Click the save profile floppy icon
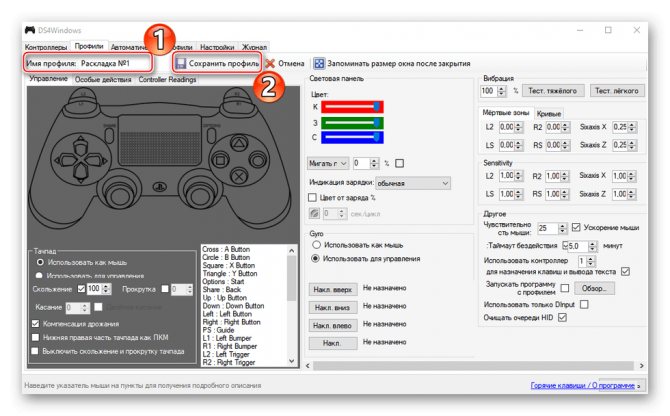This screenshot has width=670, height=416. [181, 64]
